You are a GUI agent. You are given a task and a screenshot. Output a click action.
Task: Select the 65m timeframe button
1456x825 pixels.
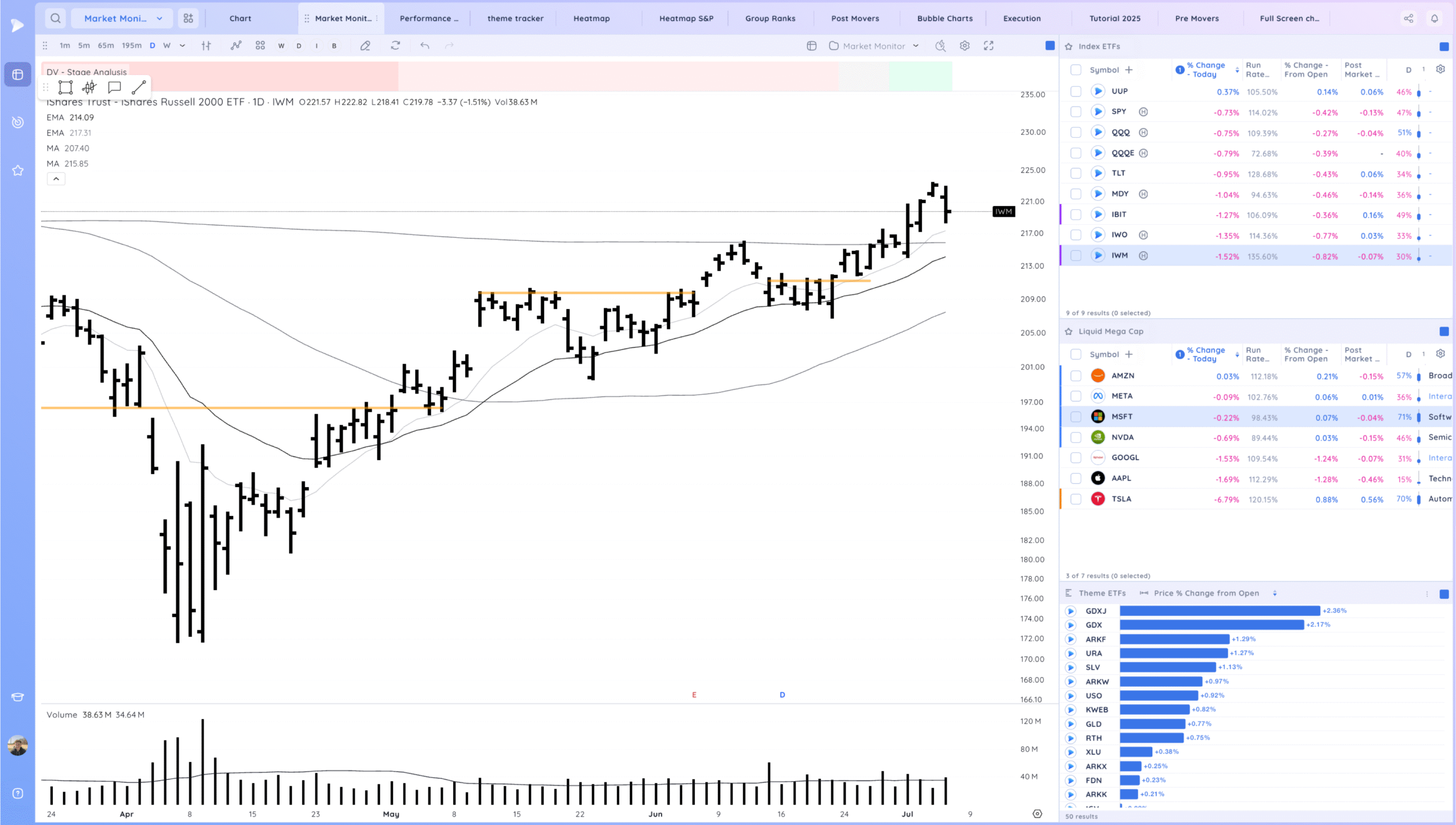point(106,46)
